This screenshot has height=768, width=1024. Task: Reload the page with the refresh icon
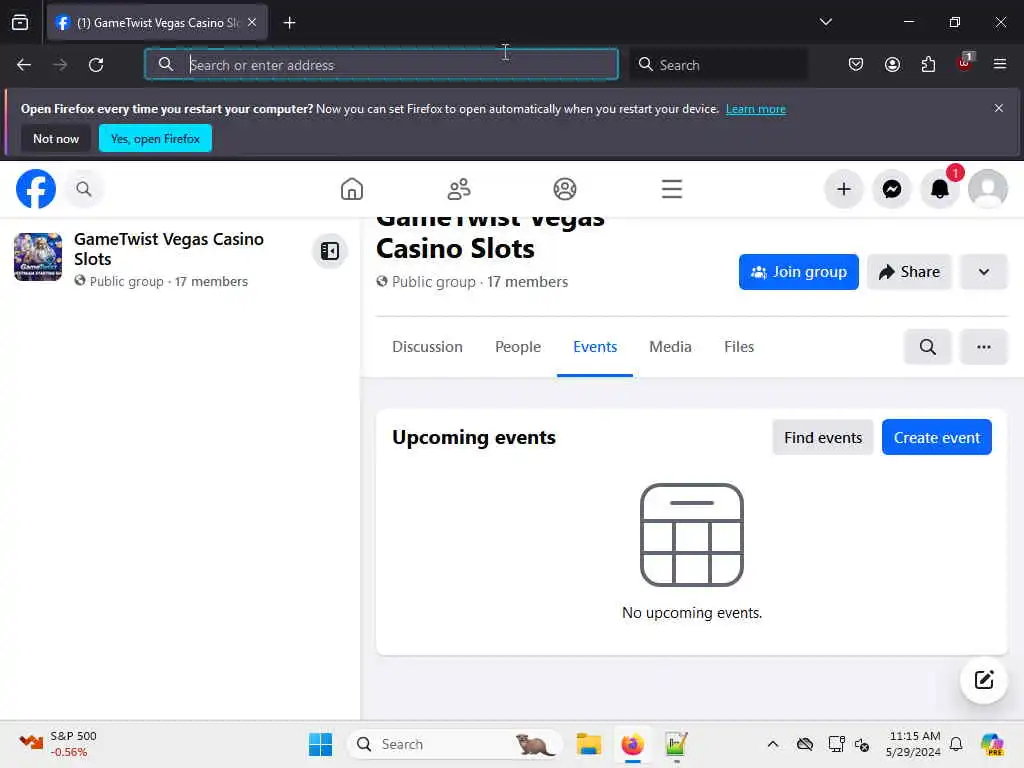coord(96,65)
